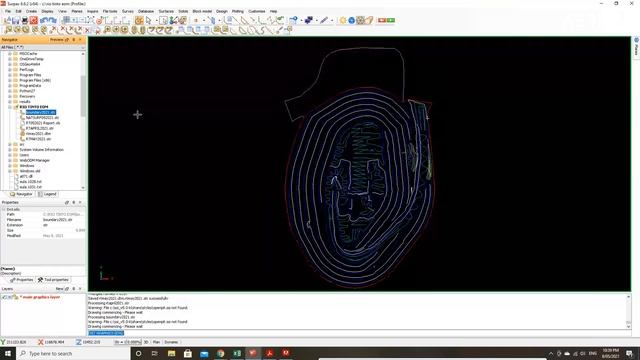
Task: Click the second zoom magnifier icon
Action: [17, 30]
